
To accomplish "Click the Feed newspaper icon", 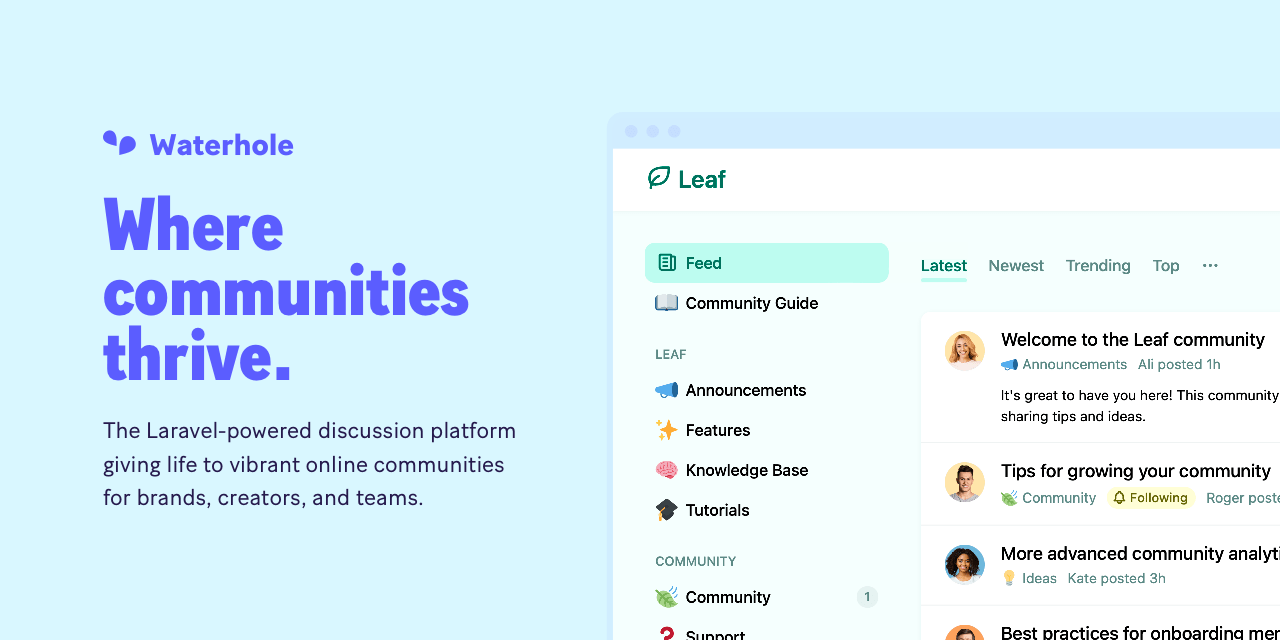I will pos(667,263).
